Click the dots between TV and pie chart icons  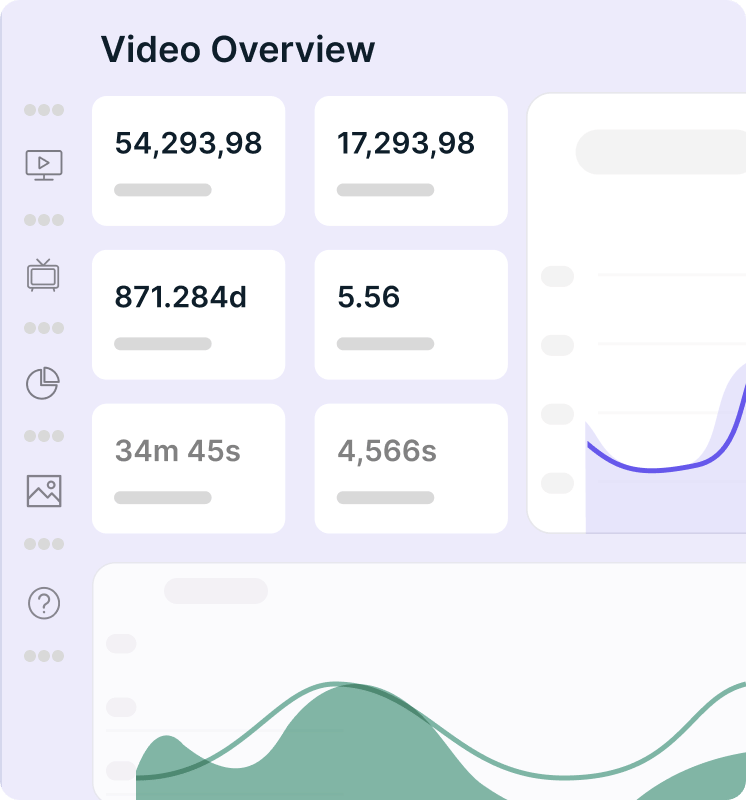pyautogui.click(x=44, y=328)
